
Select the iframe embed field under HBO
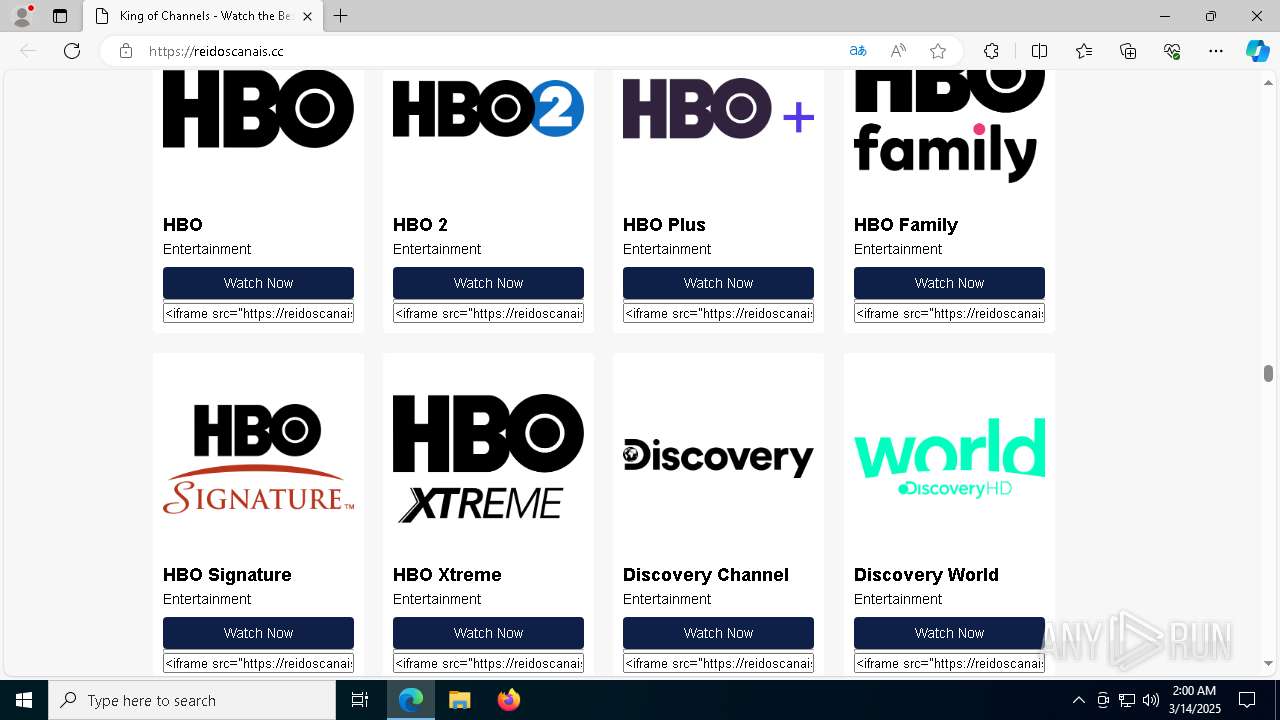(258, 313)
